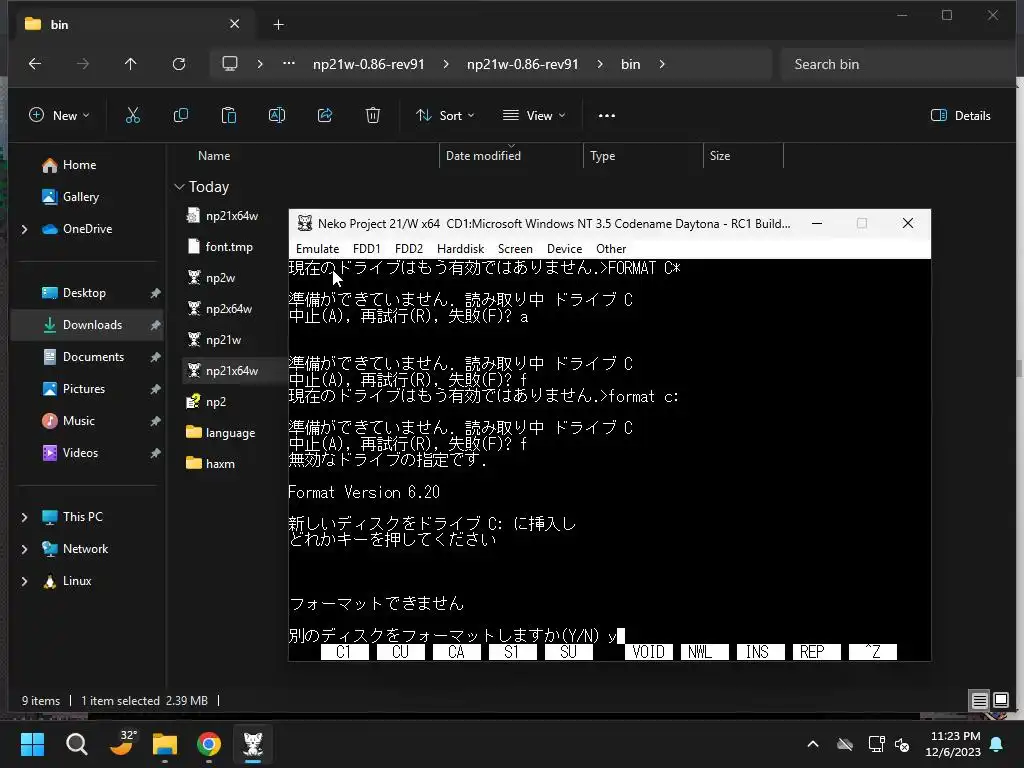This screenshot has height=768, width=1024.
Task: Open the Other menu in Neko Project
Action: pos(611,249)
